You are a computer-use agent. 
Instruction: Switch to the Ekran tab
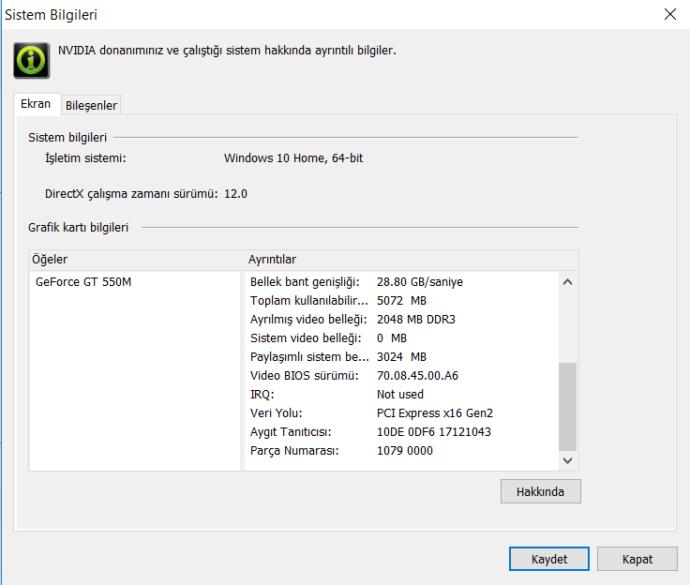pos(36,104)
